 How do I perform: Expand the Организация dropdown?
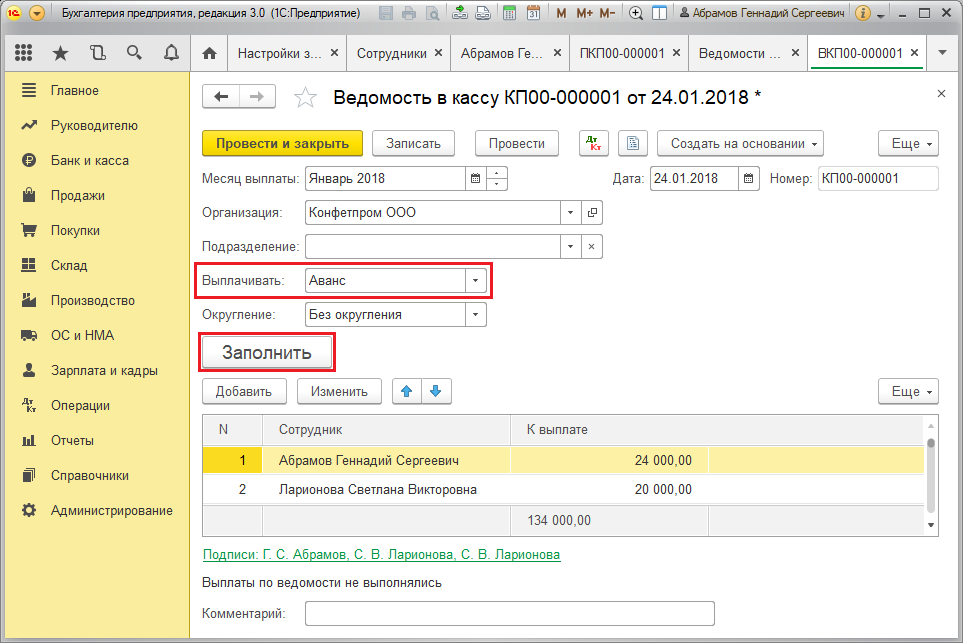571,212
